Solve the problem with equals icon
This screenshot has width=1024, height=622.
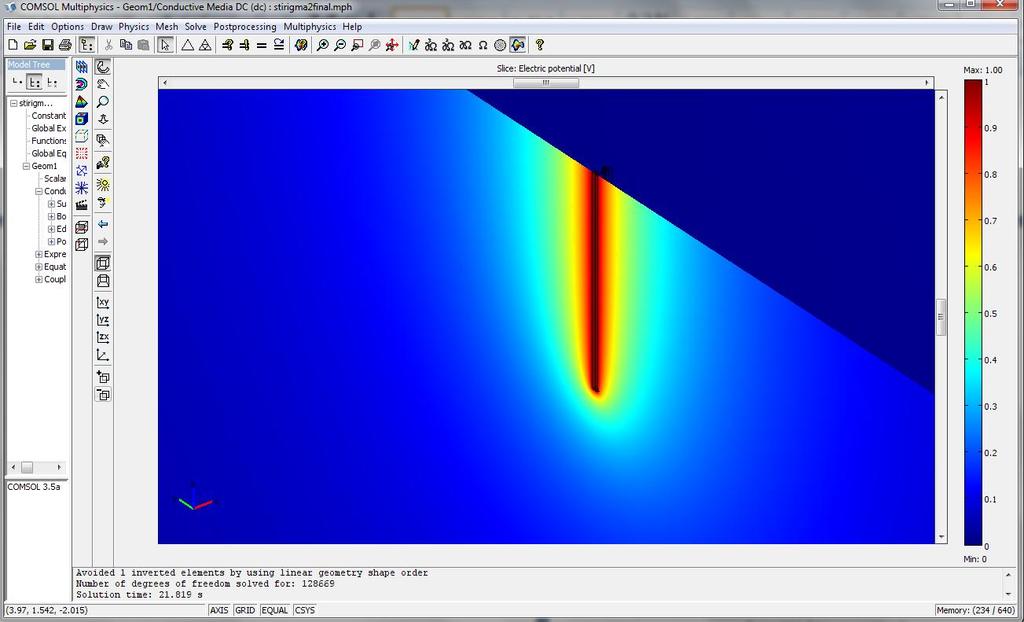click(x=261, y=45)
